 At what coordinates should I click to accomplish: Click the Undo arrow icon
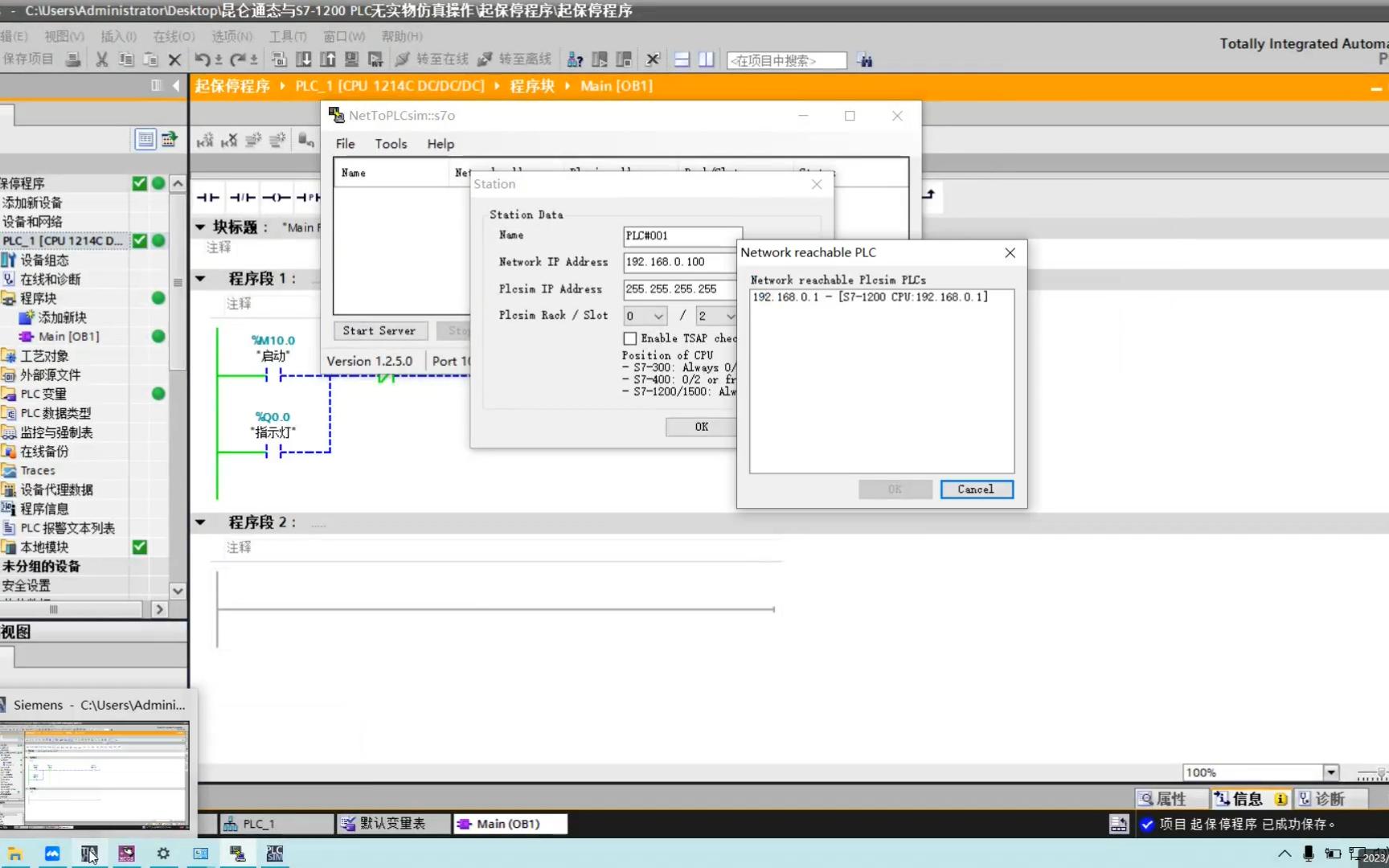click(203, 59)
